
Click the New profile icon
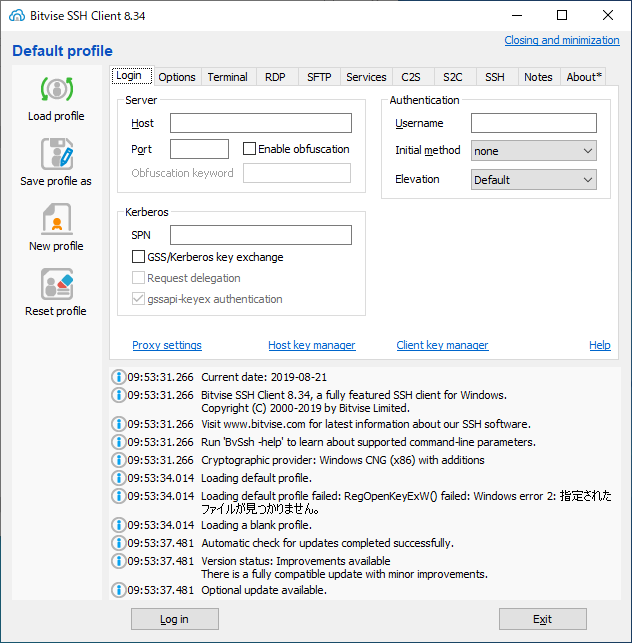pyautogui.click(x=57, y=219)
